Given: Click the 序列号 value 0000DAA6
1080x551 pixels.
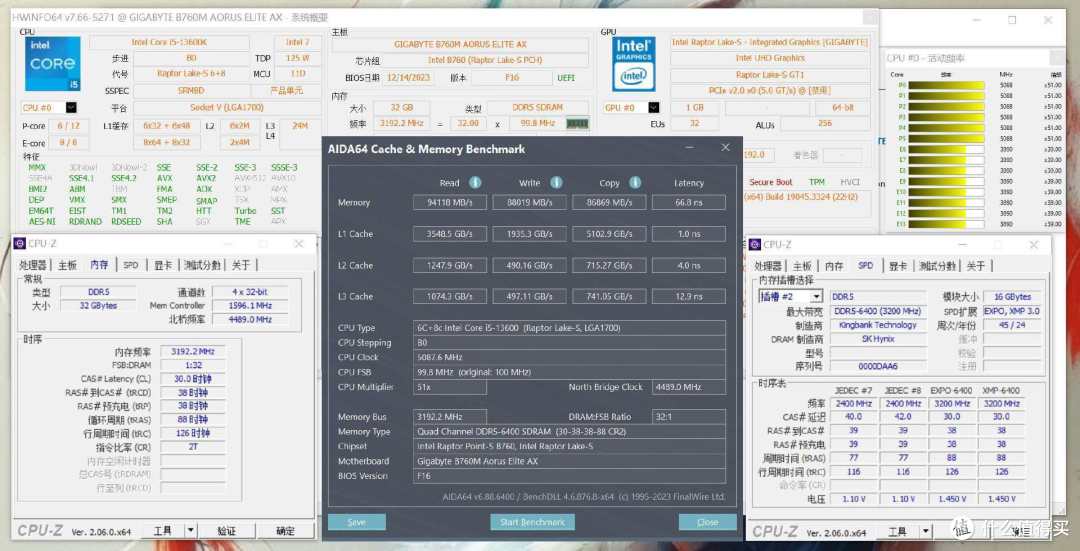Looking at the screenshot, I should pos(878,367).
